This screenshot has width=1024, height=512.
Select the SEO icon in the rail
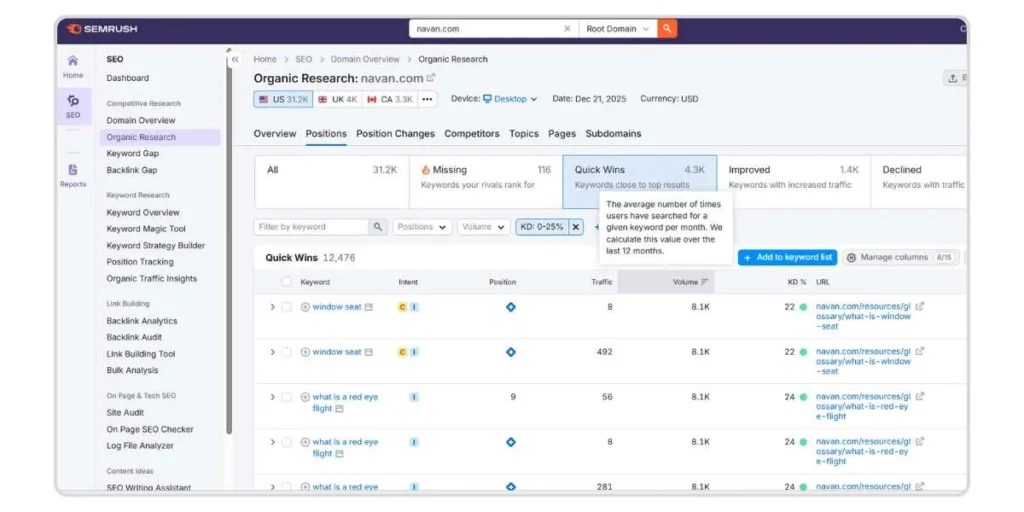tap(73, 106)
